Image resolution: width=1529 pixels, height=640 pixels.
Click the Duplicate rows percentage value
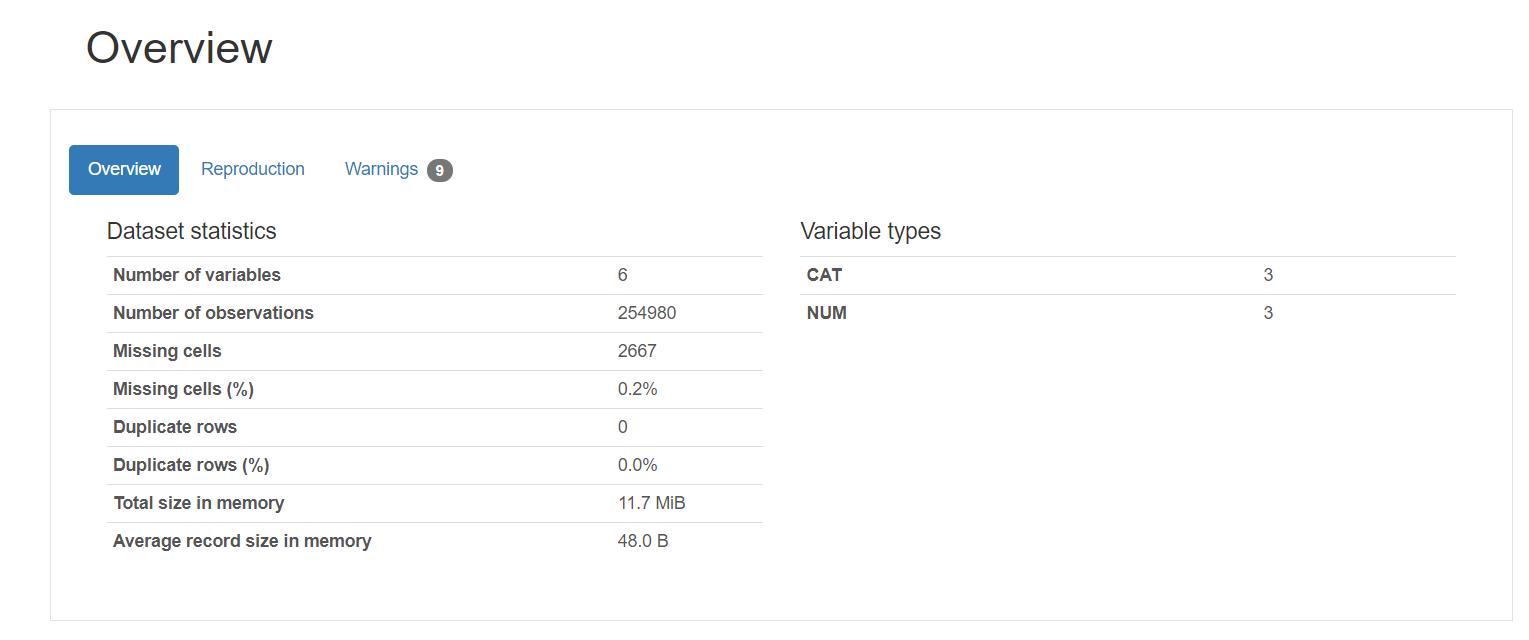(x=637, y=464)
